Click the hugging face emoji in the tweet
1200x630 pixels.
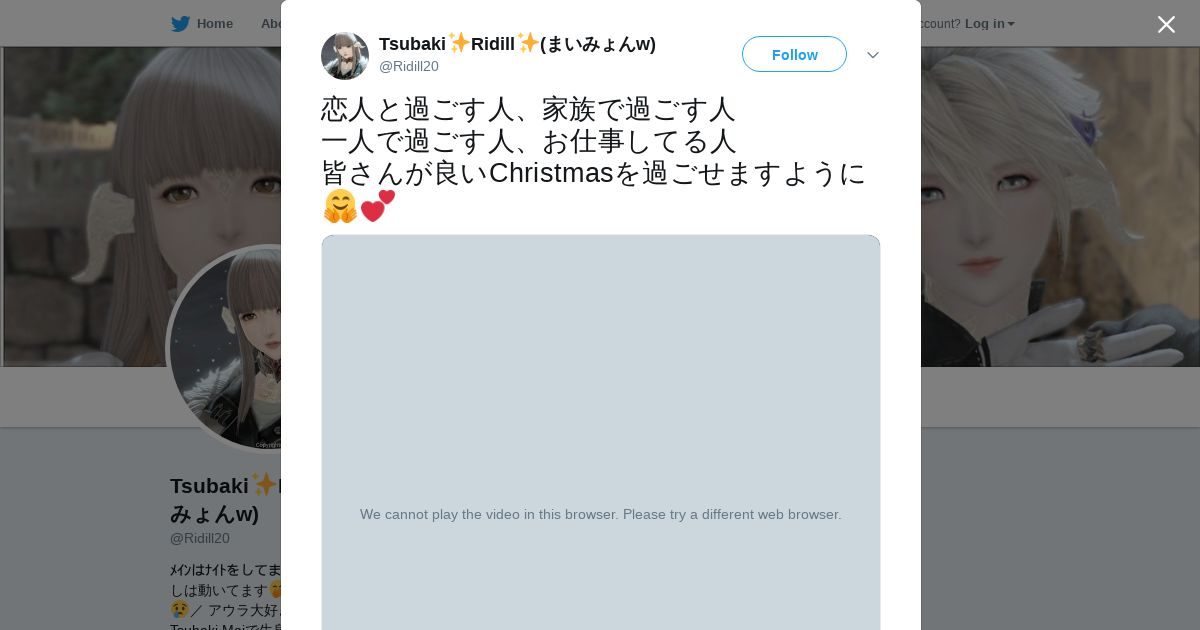pos(340,206)
